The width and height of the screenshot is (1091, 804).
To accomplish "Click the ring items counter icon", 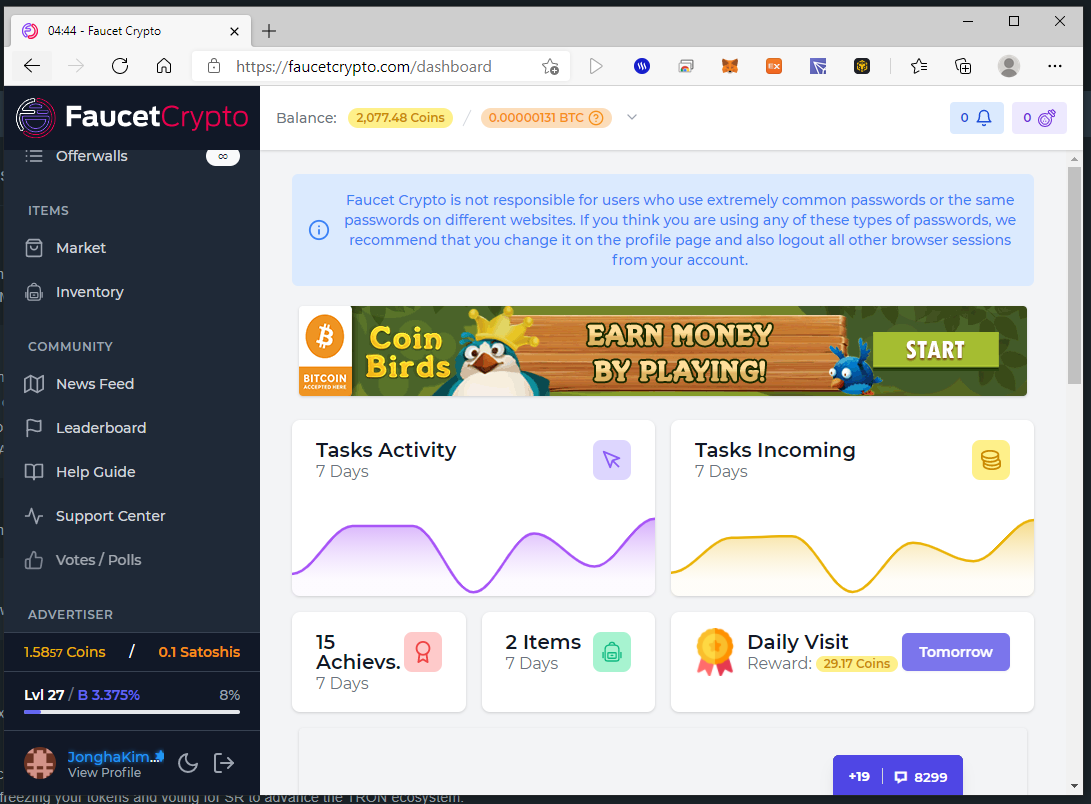I will [1039, 118].
